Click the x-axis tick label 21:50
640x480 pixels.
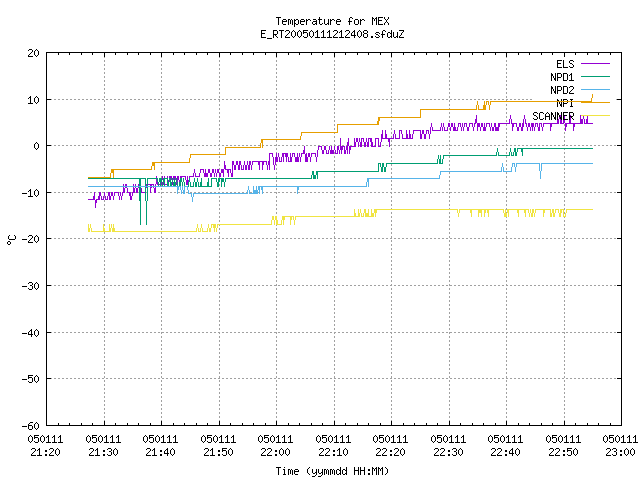coord(218,452)
